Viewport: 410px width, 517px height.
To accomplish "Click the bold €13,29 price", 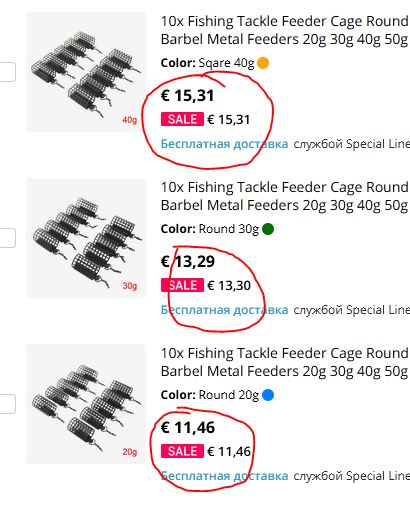I will (188, 262).
